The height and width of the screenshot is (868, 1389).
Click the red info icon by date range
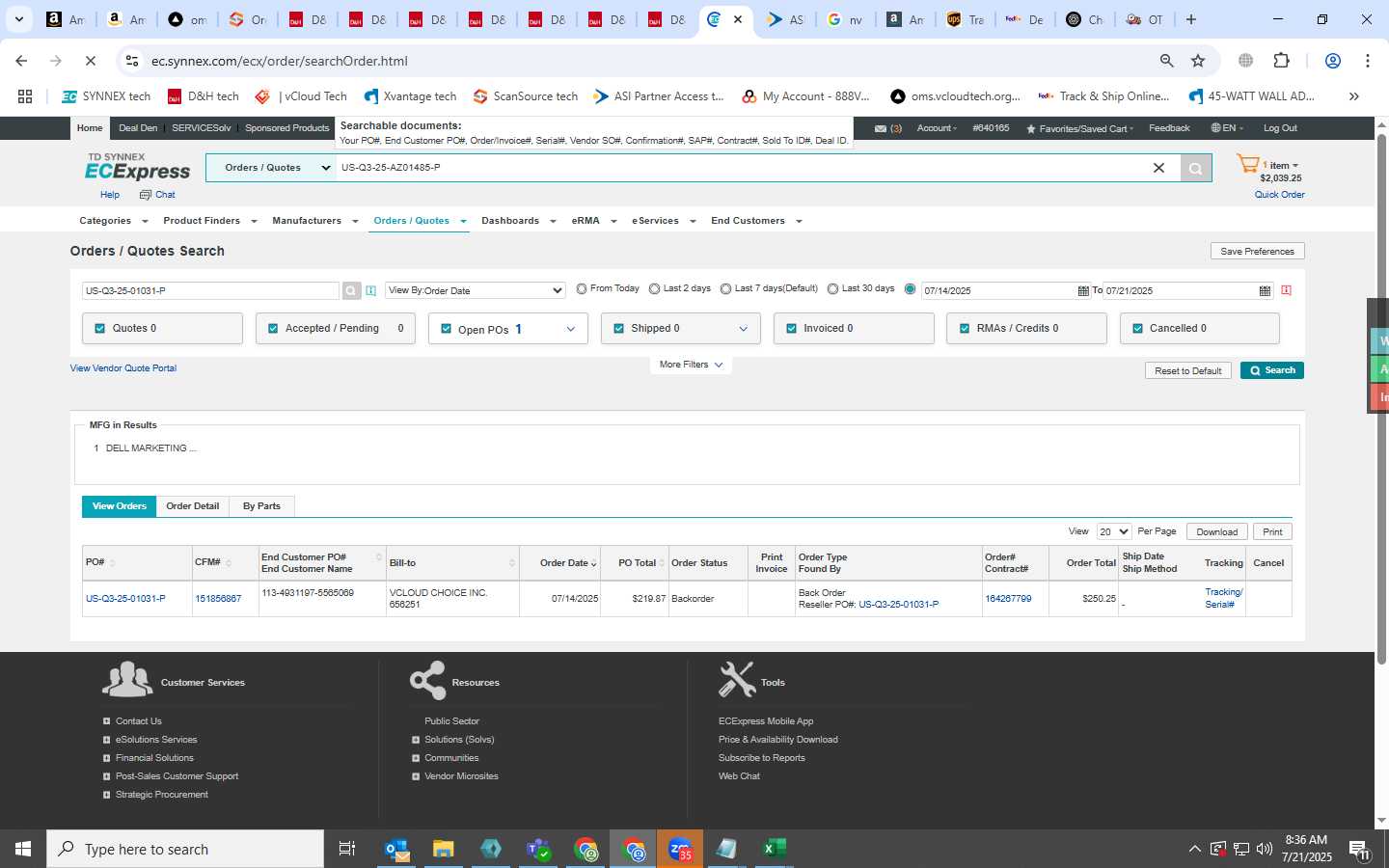coord(1286,290)
